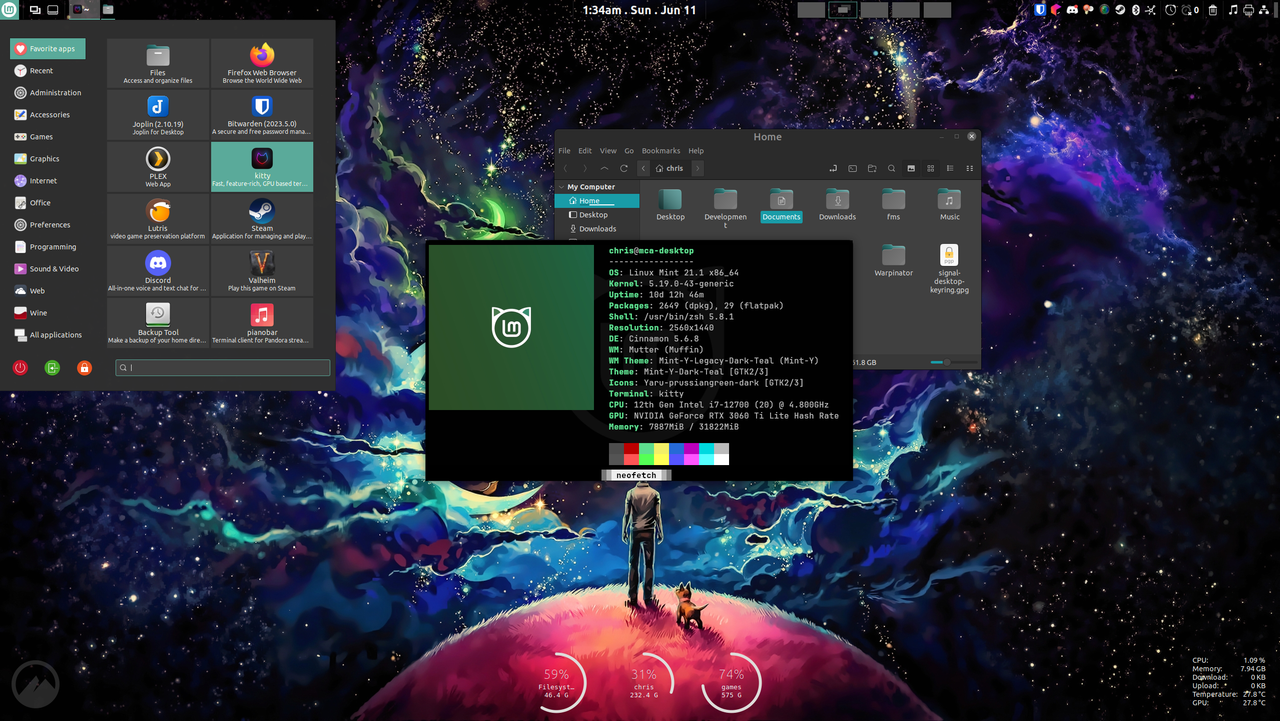Click the red power off button
Viewport: 1280px width, 721px height.
tap(20, 368)
